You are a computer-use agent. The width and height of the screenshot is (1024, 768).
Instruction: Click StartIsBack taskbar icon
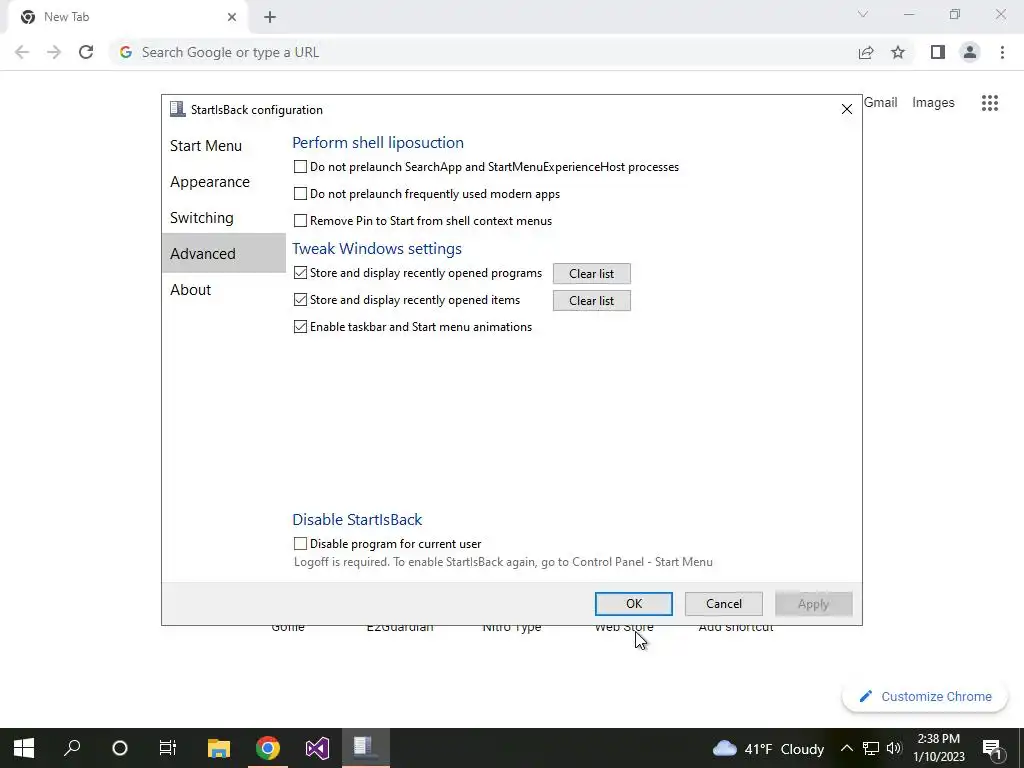pyautogui.click(x=366, y=748)
